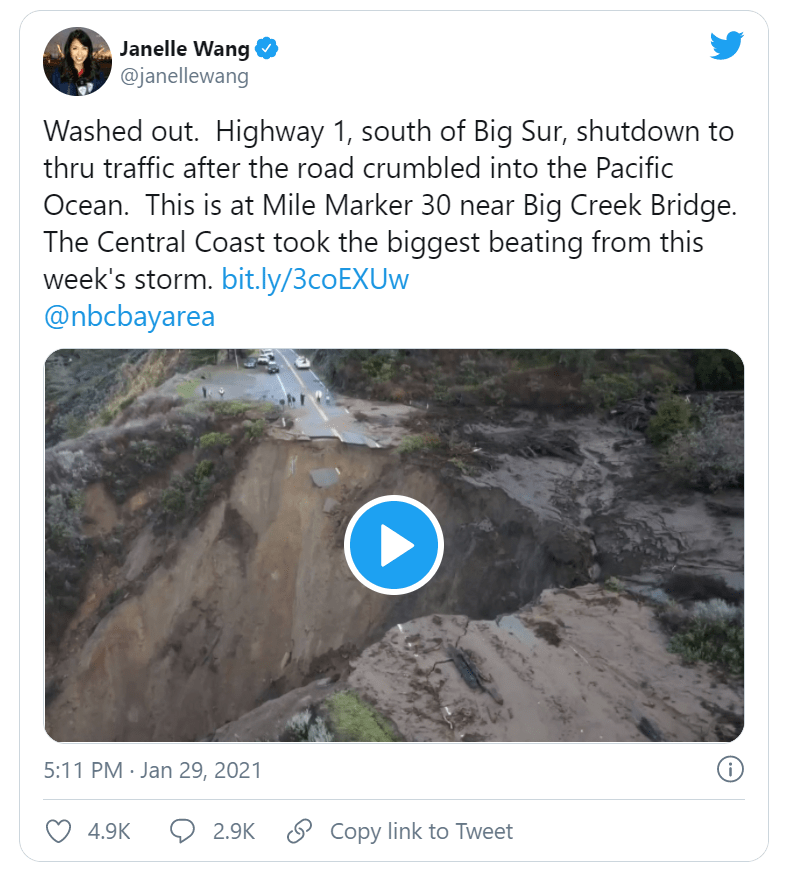Open the bit.ly/3coEXUw link
Screen dimensions: 789x880
click(315, 279)
